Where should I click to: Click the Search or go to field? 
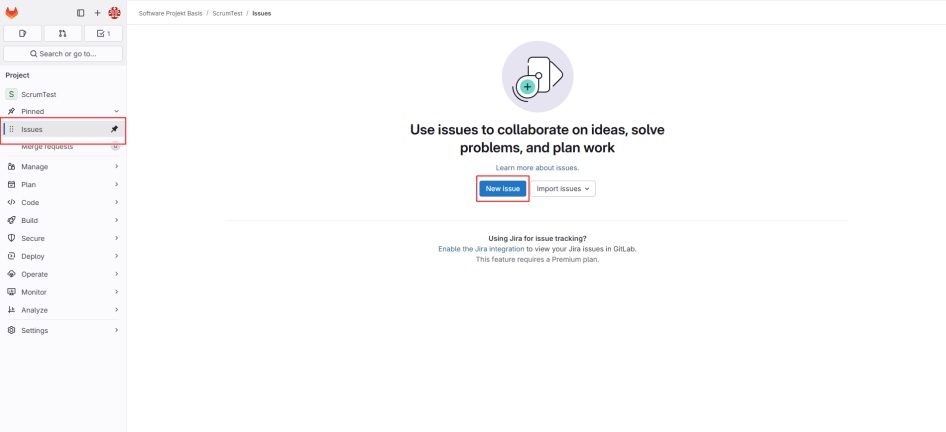pyautogui.click(x=63, y=54)
